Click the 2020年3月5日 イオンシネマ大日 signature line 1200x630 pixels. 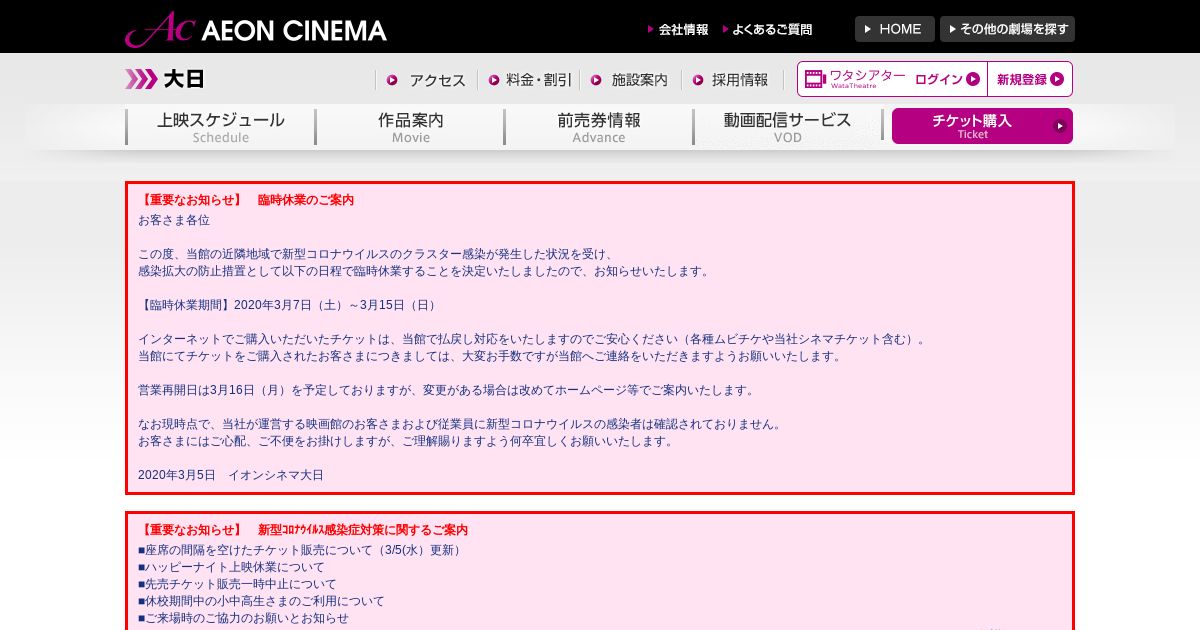pyautogui.click(x=231, y=475)
